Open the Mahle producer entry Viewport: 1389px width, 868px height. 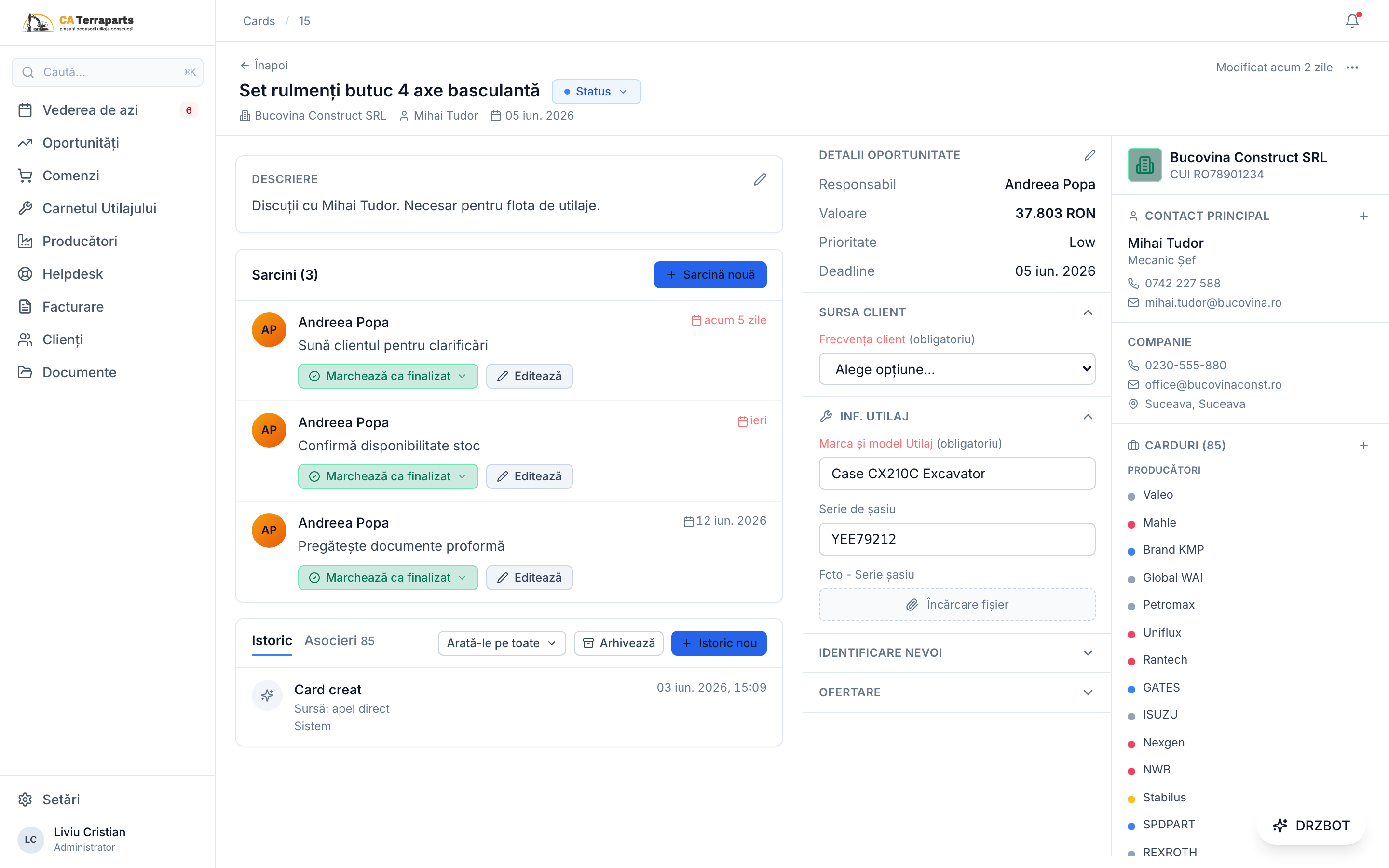(x=1158, y=522)
